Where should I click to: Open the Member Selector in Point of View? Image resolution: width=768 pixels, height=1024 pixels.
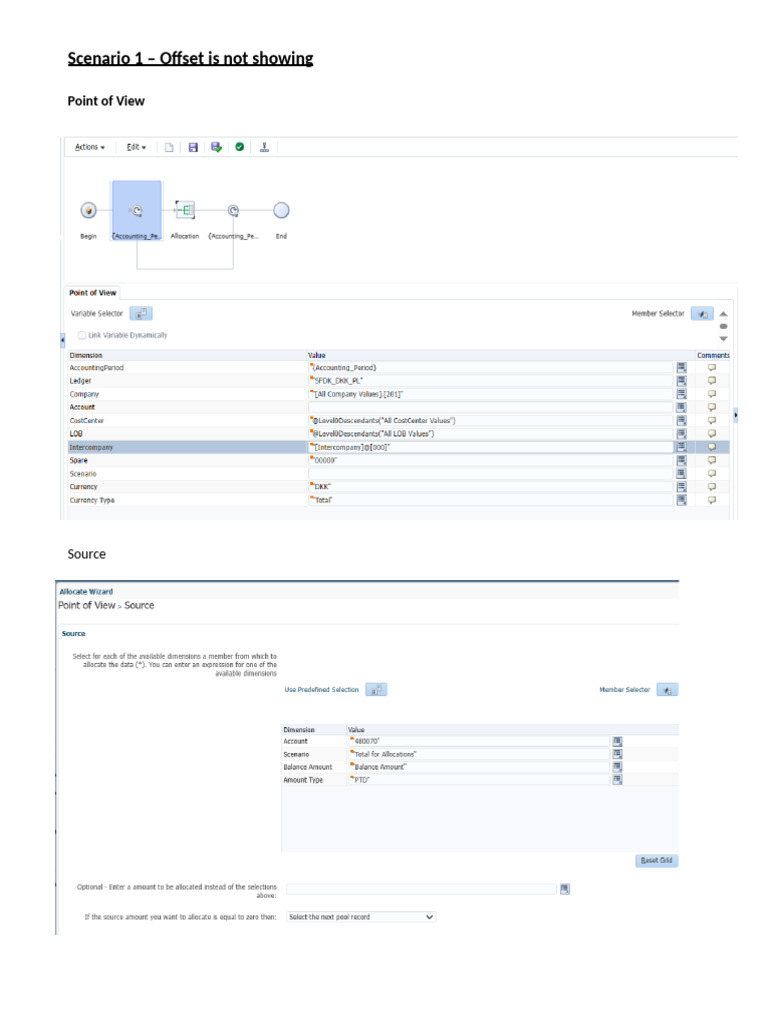tap(701, 314)
